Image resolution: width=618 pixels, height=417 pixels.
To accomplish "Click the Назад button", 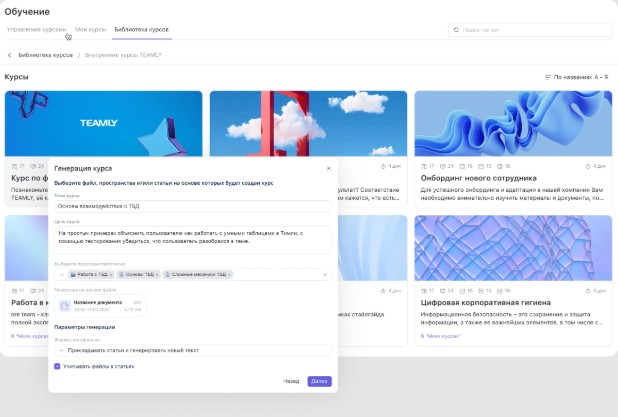I will click(x=291, y=381).
